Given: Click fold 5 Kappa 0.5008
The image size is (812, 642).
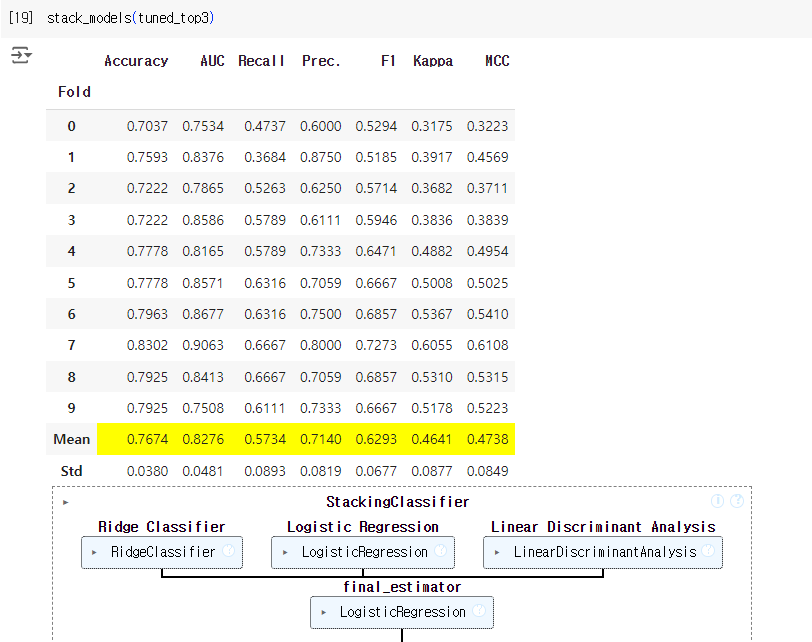Looking at the screenshot, I should 431,283.
